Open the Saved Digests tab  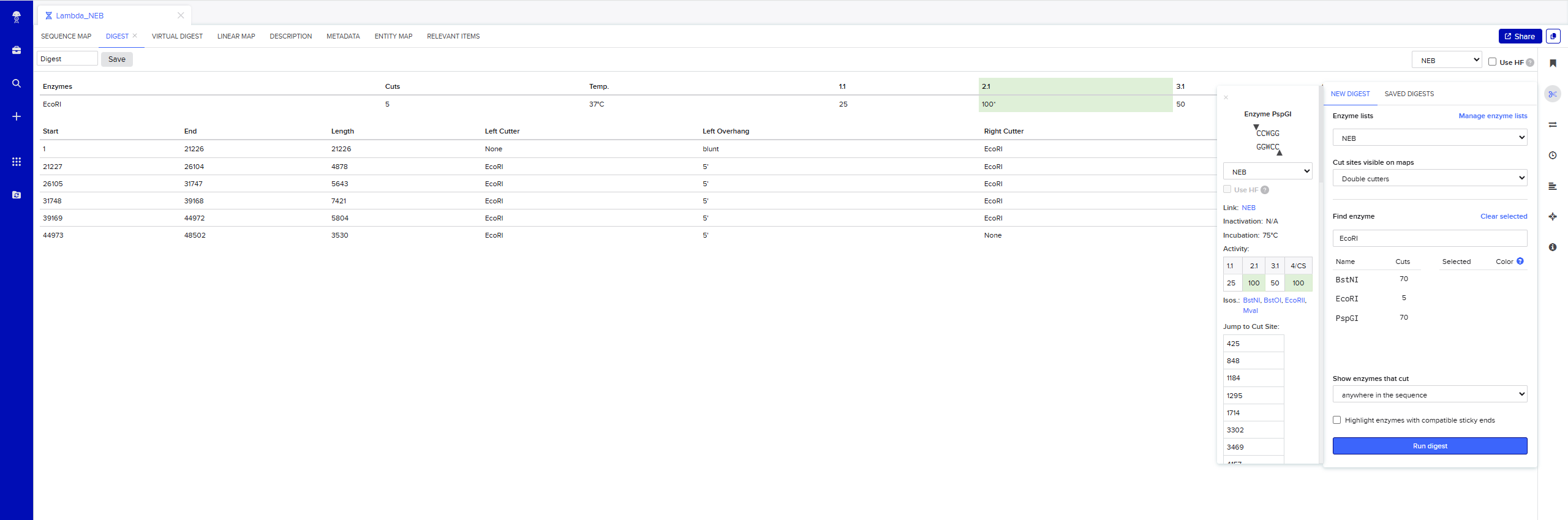pos(1409,94)
